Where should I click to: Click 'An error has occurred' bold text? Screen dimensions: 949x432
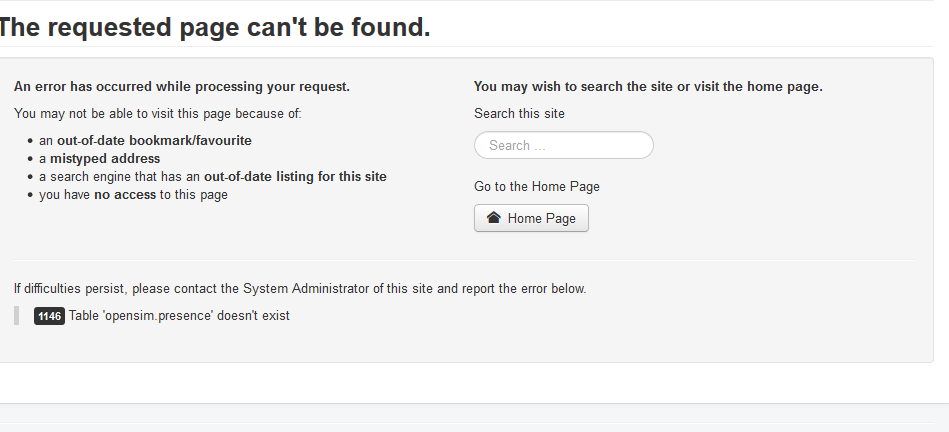(x=182, y=87)
